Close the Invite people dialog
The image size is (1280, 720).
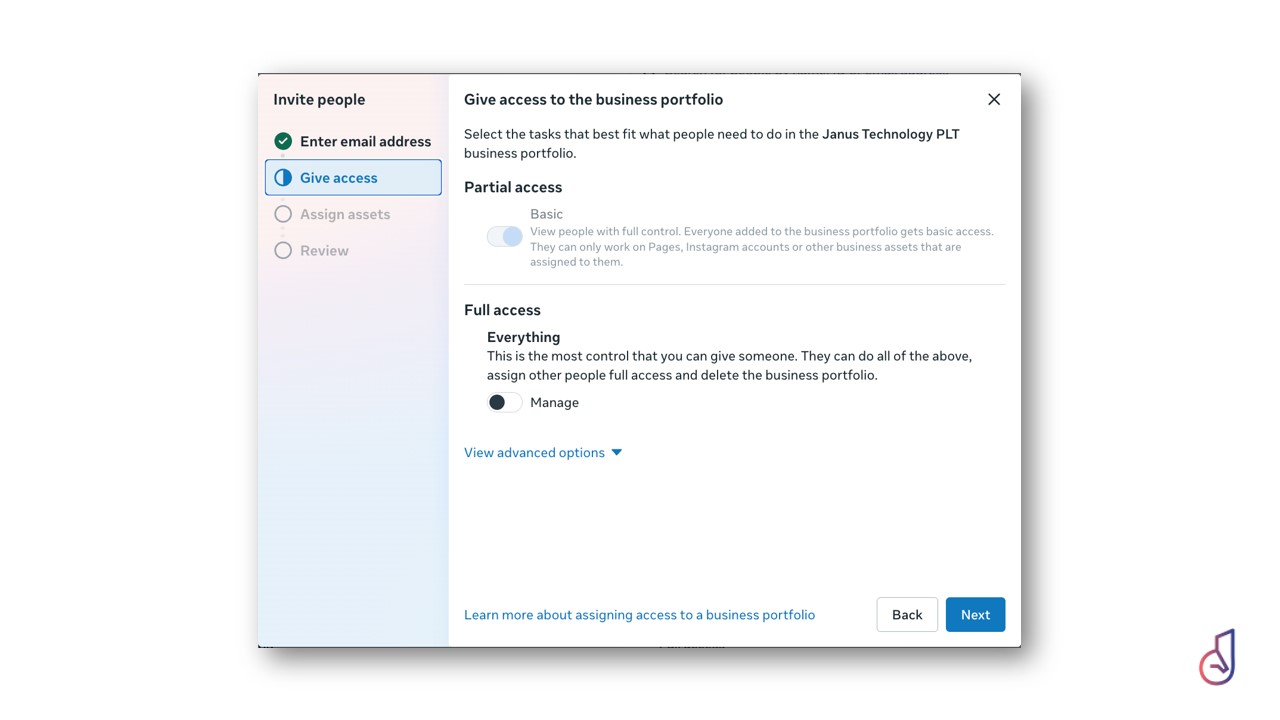[x=994, y=99]
